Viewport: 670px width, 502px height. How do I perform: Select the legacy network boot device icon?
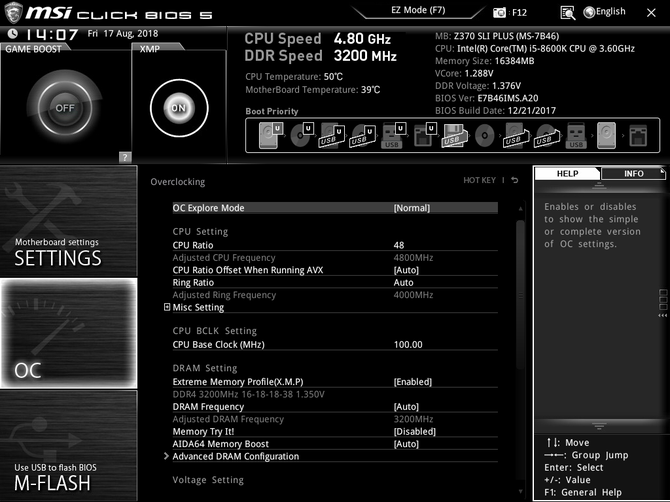[638, 135]
